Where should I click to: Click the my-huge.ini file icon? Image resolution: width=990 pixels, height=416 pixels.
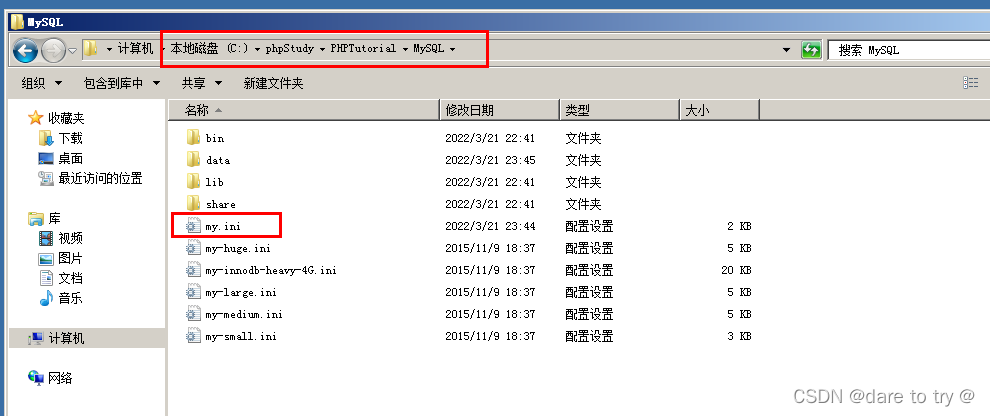tap(193, 247)
